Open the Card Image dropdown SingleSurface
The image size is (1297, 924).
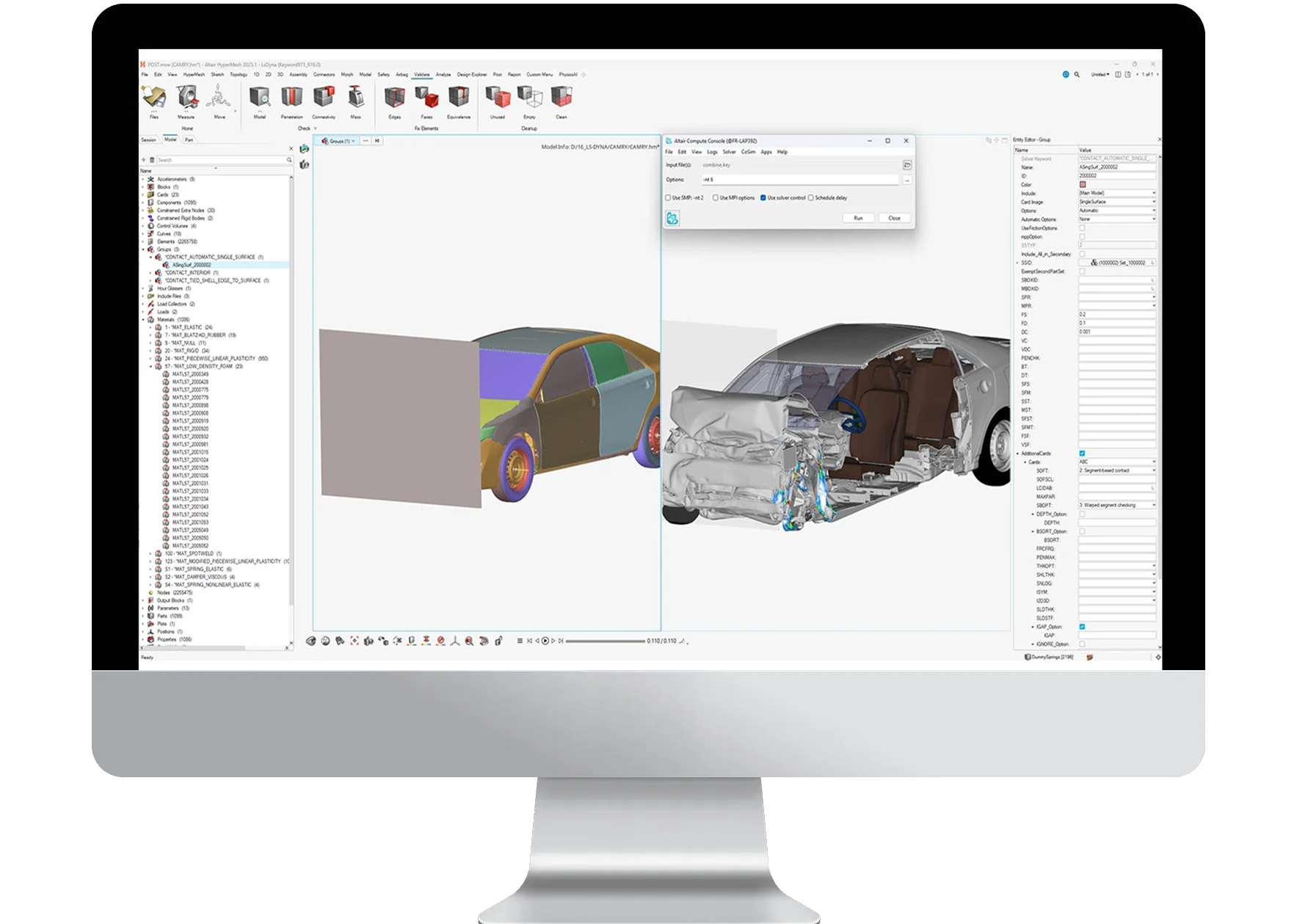pyautogui.click(x=1116, y=202)
